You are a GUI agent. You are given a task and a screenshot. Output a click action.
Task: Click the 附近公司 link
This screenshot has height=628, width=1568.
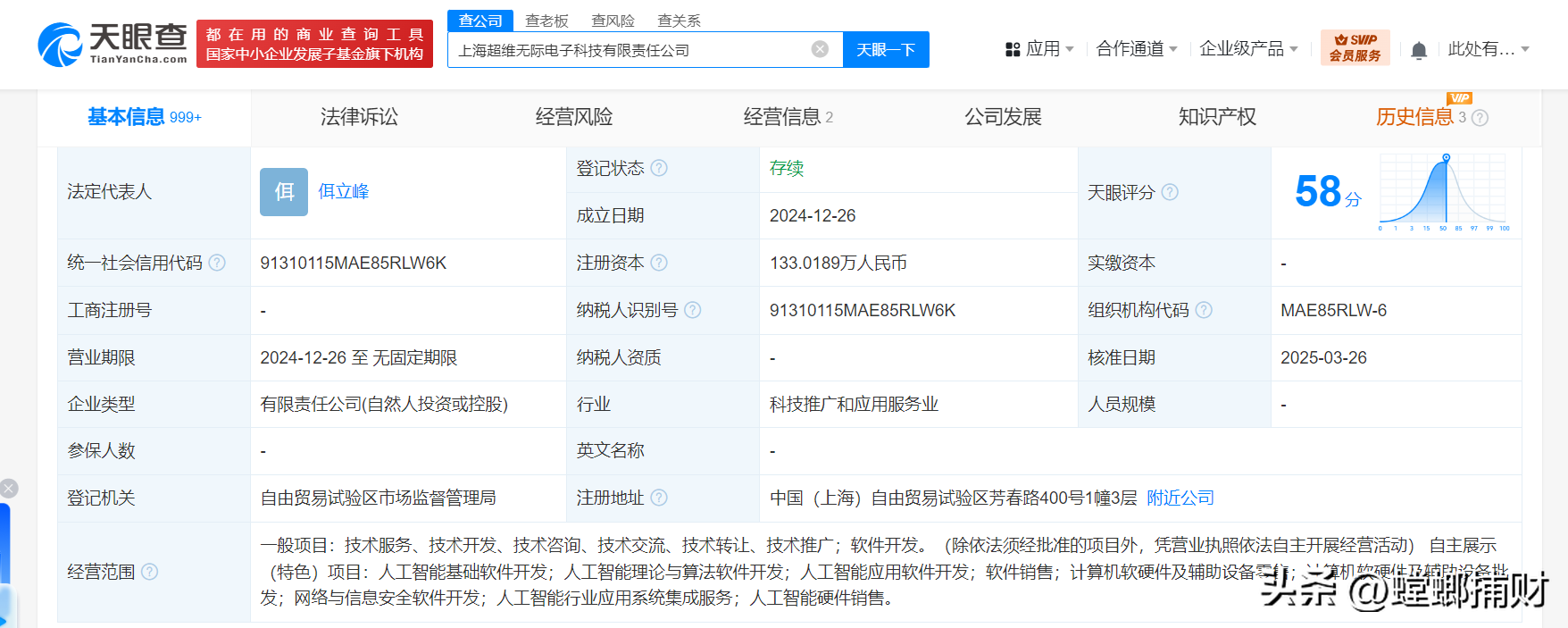[x=1180, y=498]
